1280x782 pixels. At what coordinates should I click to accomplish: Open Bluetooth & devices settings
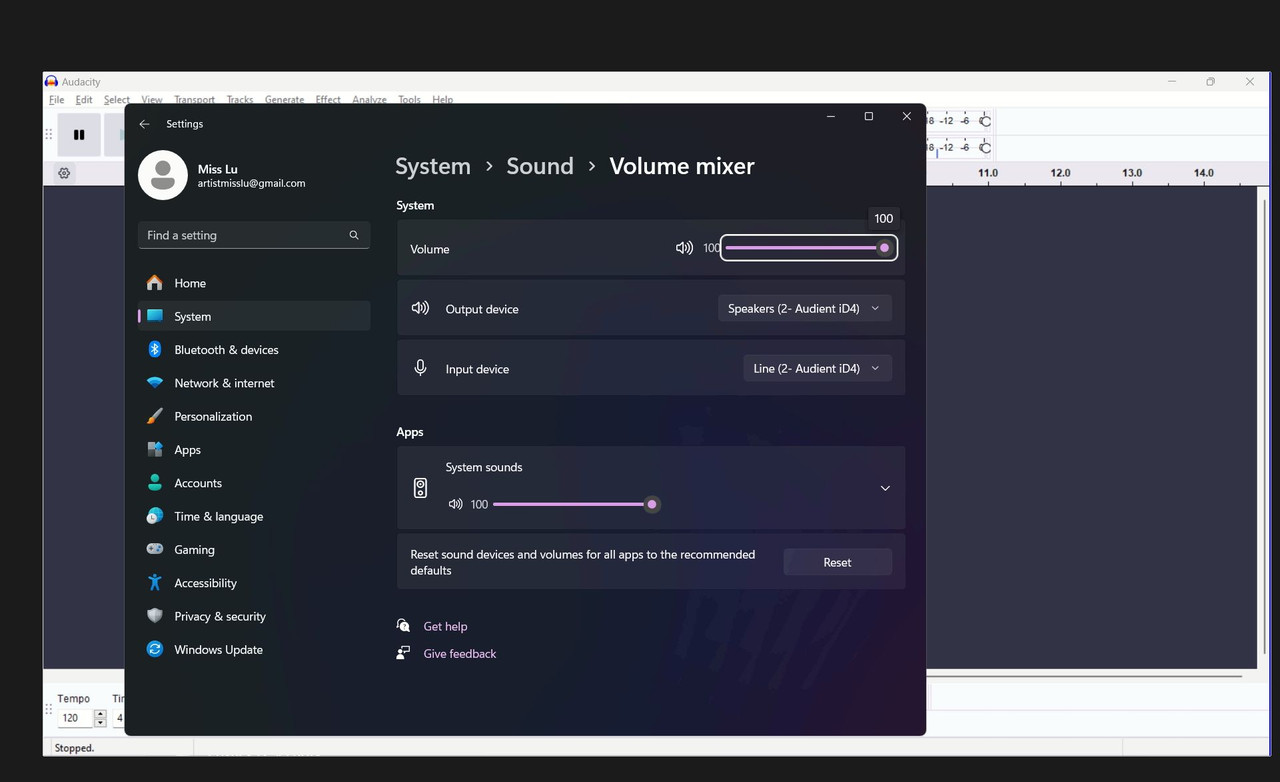254,350
